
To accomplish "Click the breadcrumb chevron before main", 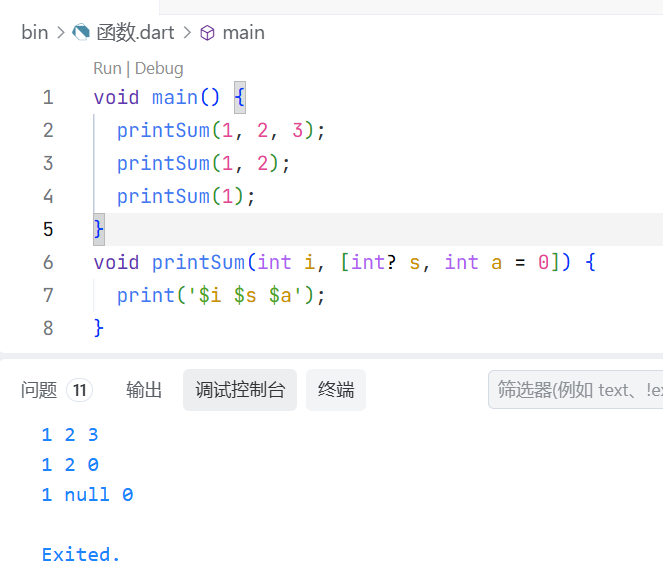I will click(187, 33).
